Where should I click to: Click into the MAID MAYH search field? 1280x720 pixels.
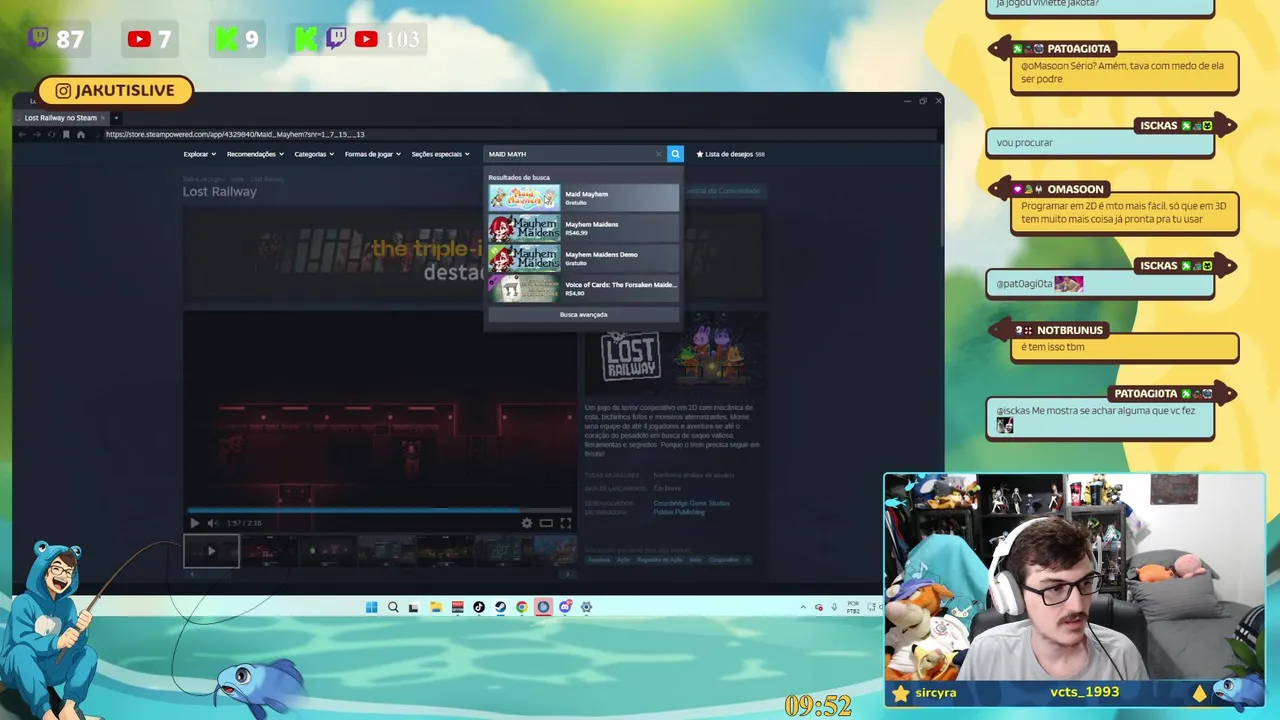tap(570, 154)
